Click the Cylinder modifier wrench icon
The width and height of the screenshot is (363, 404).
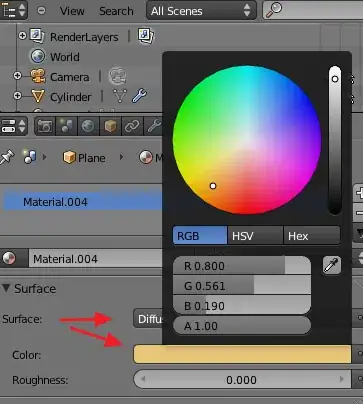point(139,95)
